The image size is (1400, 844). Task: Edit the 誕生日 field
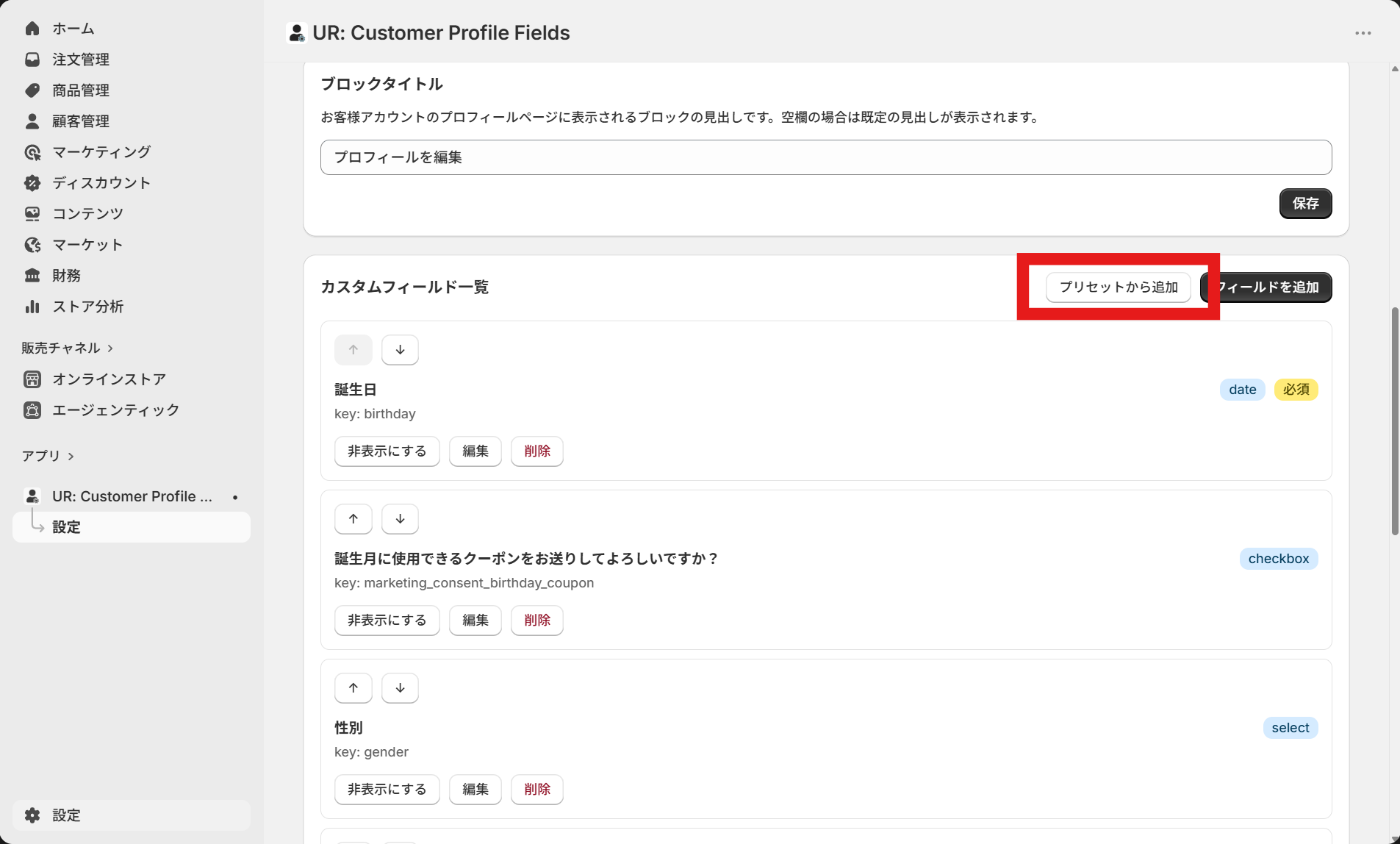pos(475,451)
